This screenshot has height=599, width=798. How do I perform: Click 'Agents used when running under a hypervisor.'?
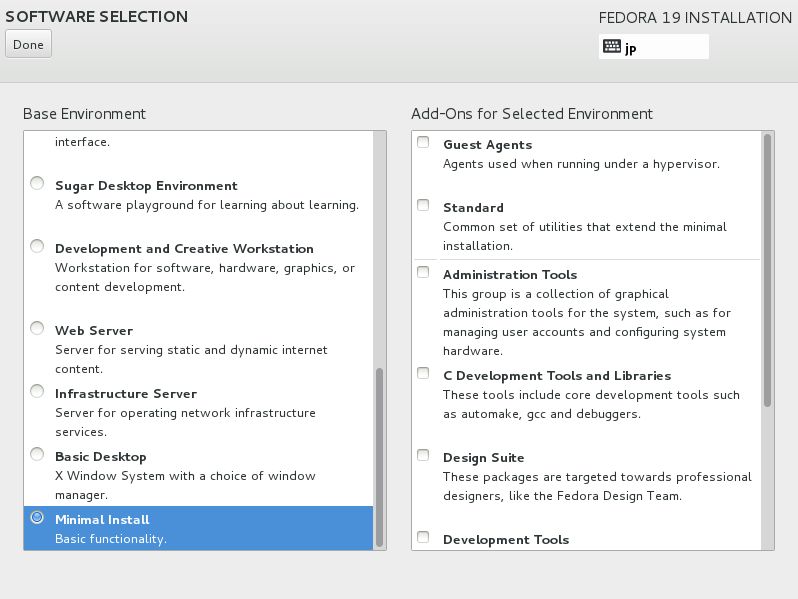[x=581, y=164]
